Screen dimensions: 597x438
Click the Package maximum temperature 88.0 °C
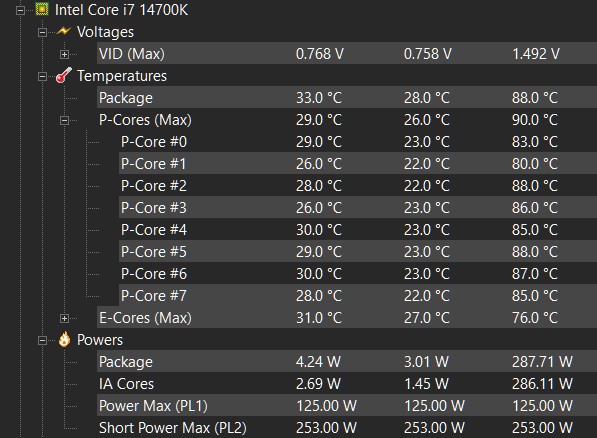[x=535, y=98]
